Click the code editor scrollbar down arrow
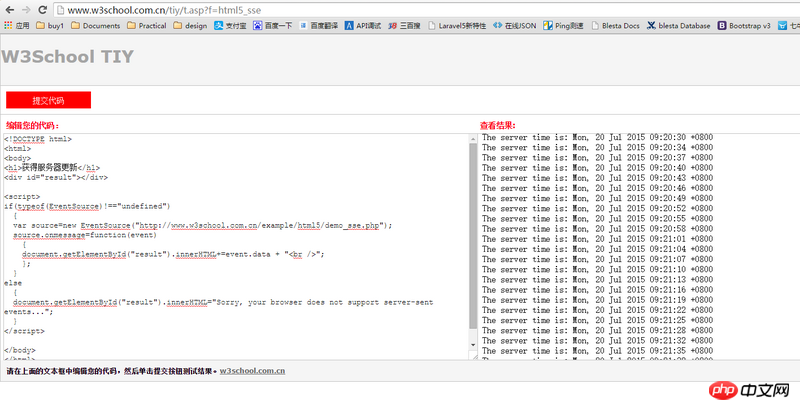The height and width of the screenshot is (410, 800). pyautogui.click(x=472, y=345)
